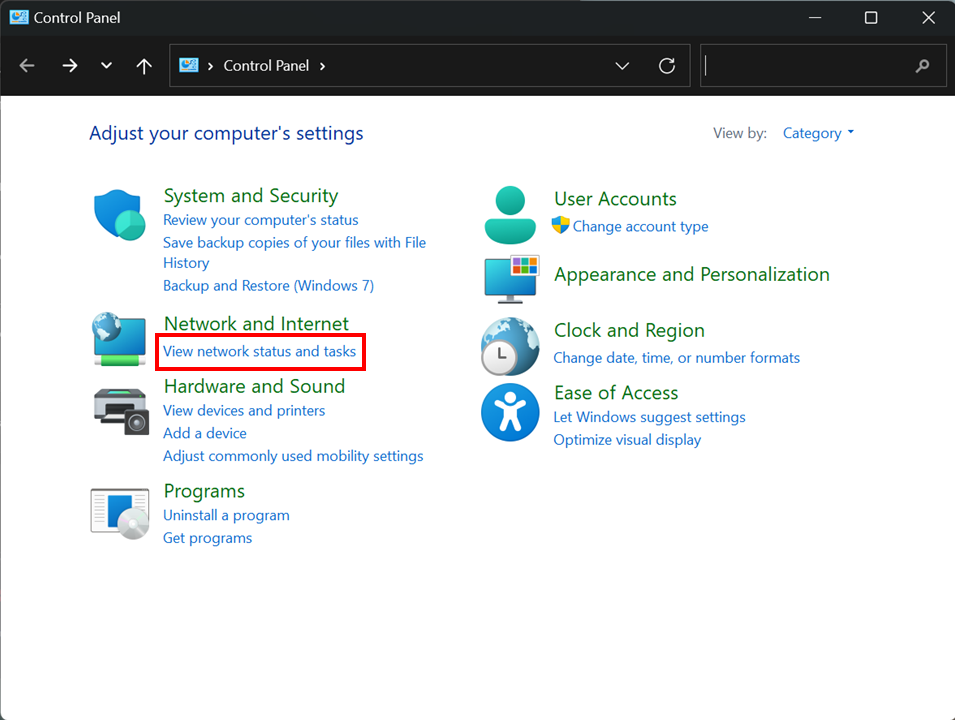The width and height of the screenshot is (955, 720).
Task: Click the System and Security shield icon
Action: tap(120, 215)
